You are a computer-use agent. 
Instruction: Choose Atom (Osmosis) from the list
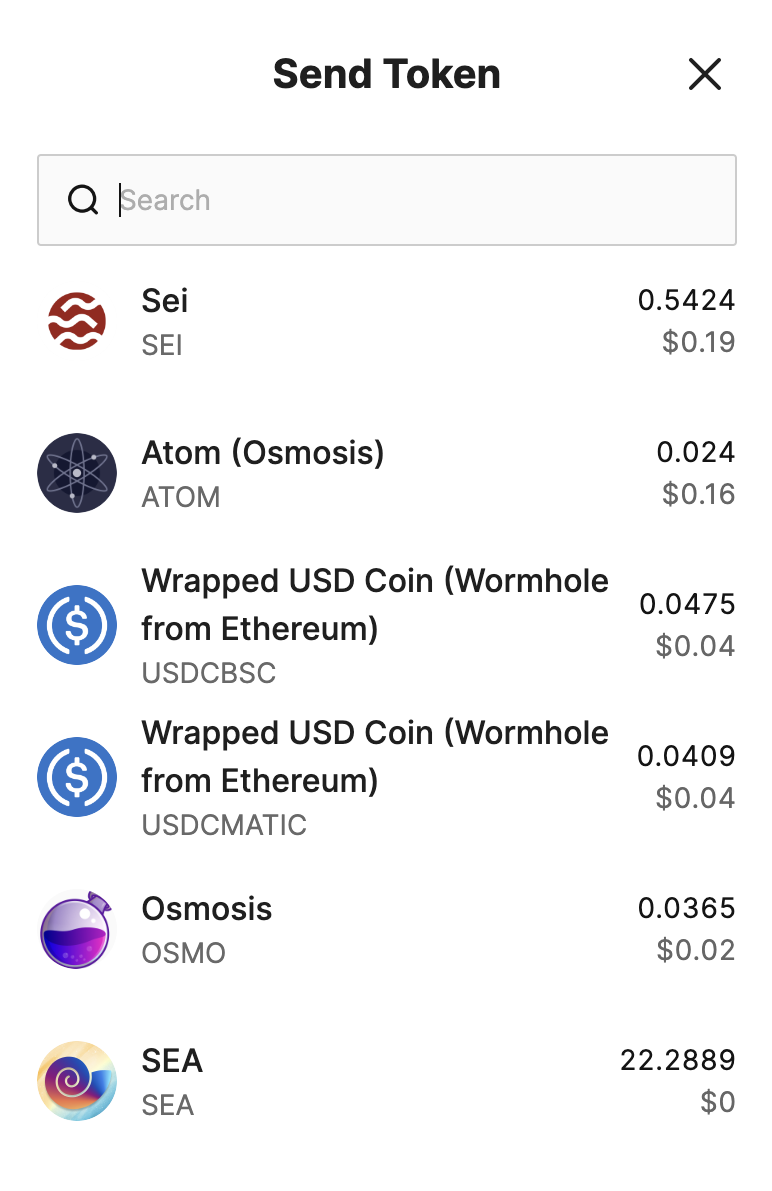click(387, 472)
